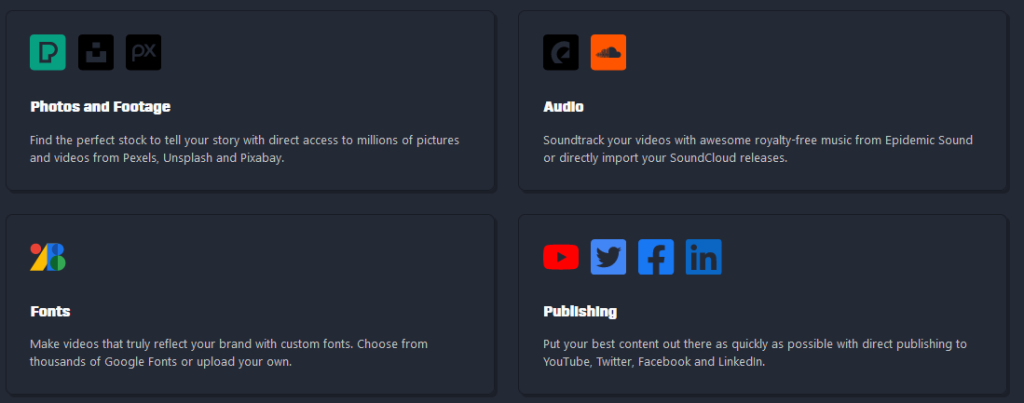This screenshot has height=403, width=1024.
Task: Select the Publishing heading
Action: point(580,312)
